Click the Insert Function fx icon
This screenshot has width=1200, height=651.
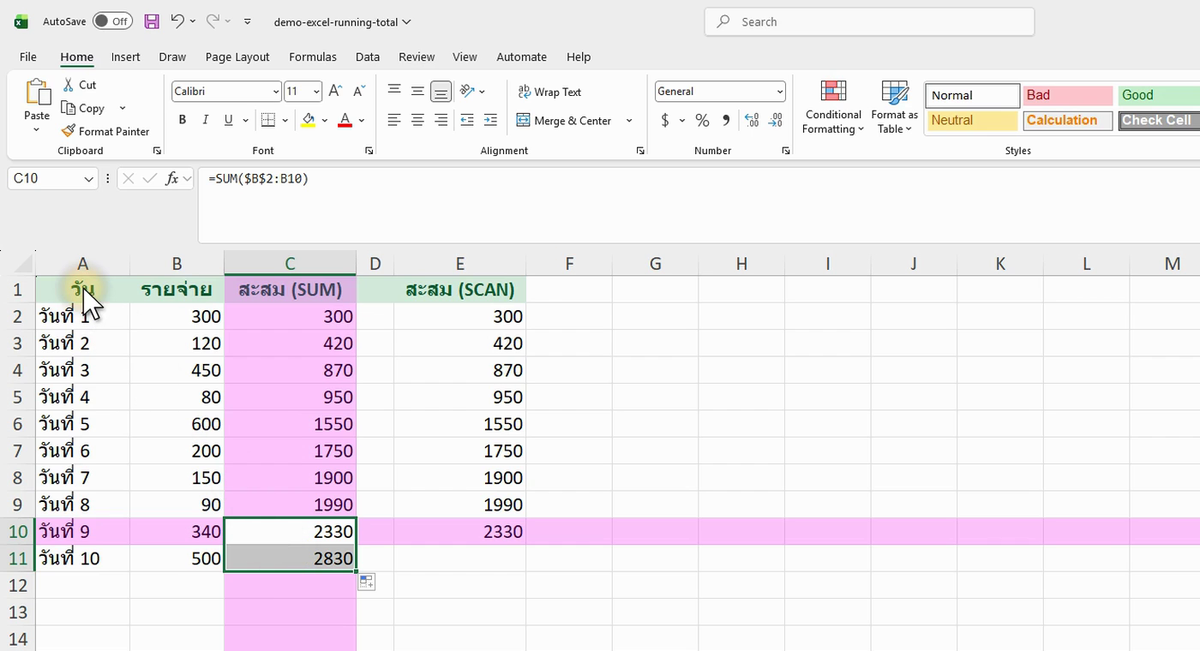(173, 179)
